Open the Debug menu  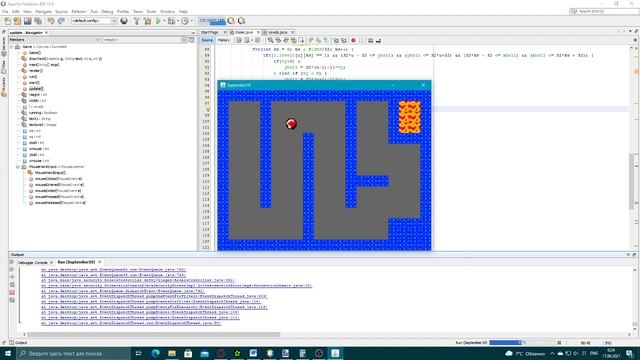tap(107, 11)
